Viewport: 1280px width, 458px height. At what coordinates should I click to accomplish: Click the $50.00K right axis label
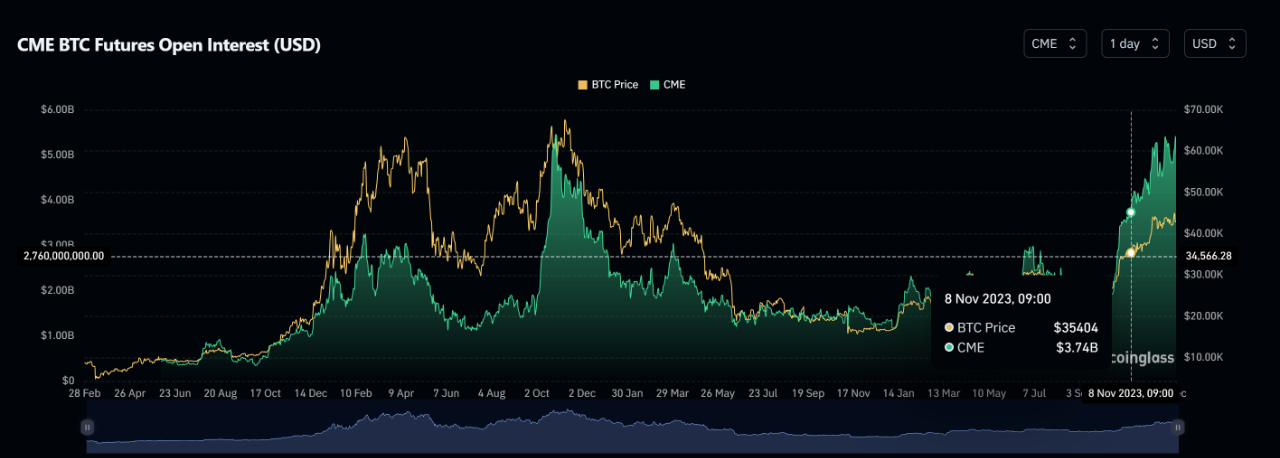(1205, 191)
